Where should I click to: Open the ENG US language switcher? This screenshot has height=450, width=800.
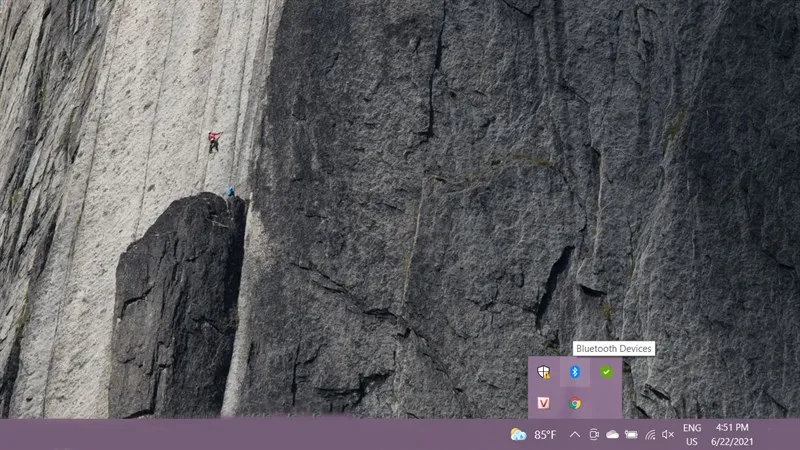click(x=692, y=434)
